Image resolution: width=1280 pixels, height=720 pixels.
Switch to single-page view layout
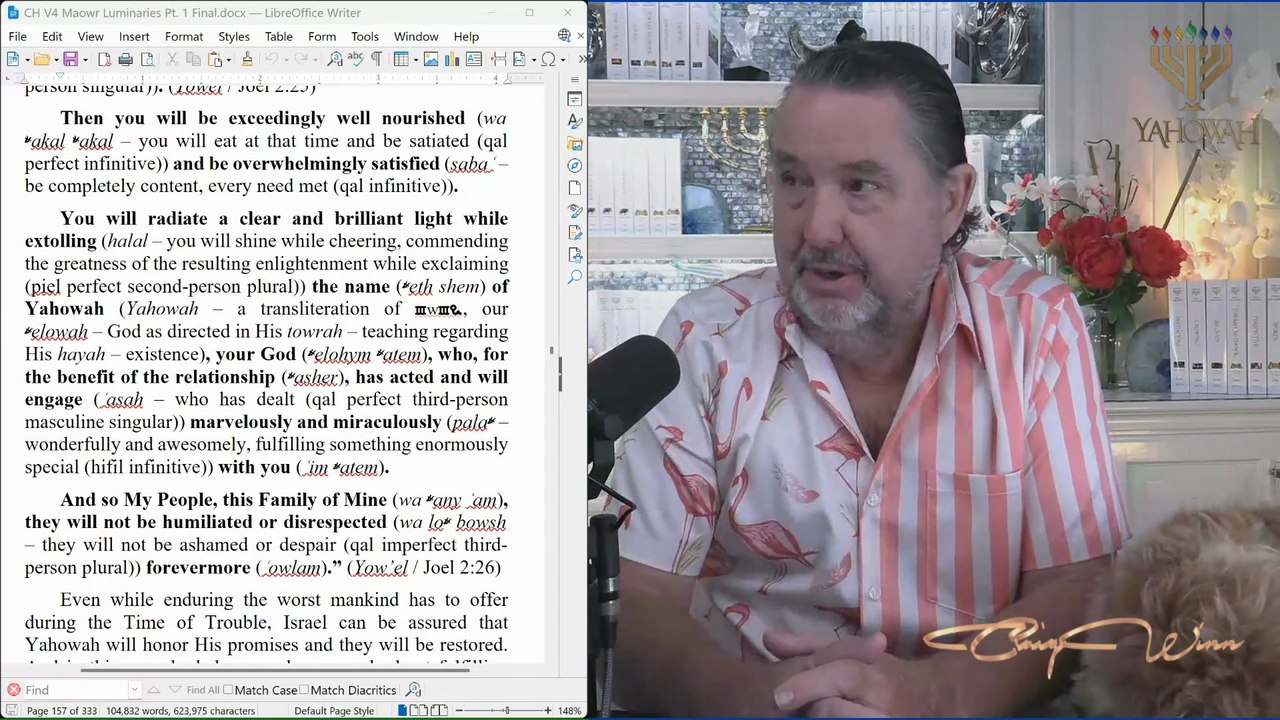402,711
